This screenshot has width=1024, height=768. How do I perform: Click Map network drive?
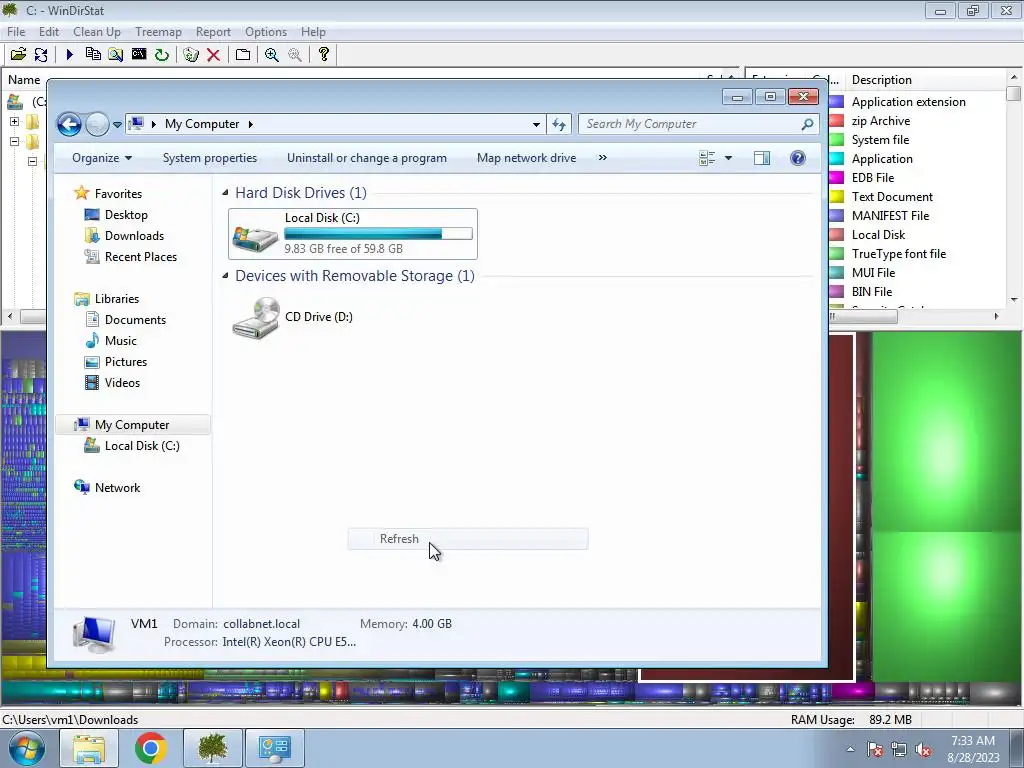coord(526,158)
